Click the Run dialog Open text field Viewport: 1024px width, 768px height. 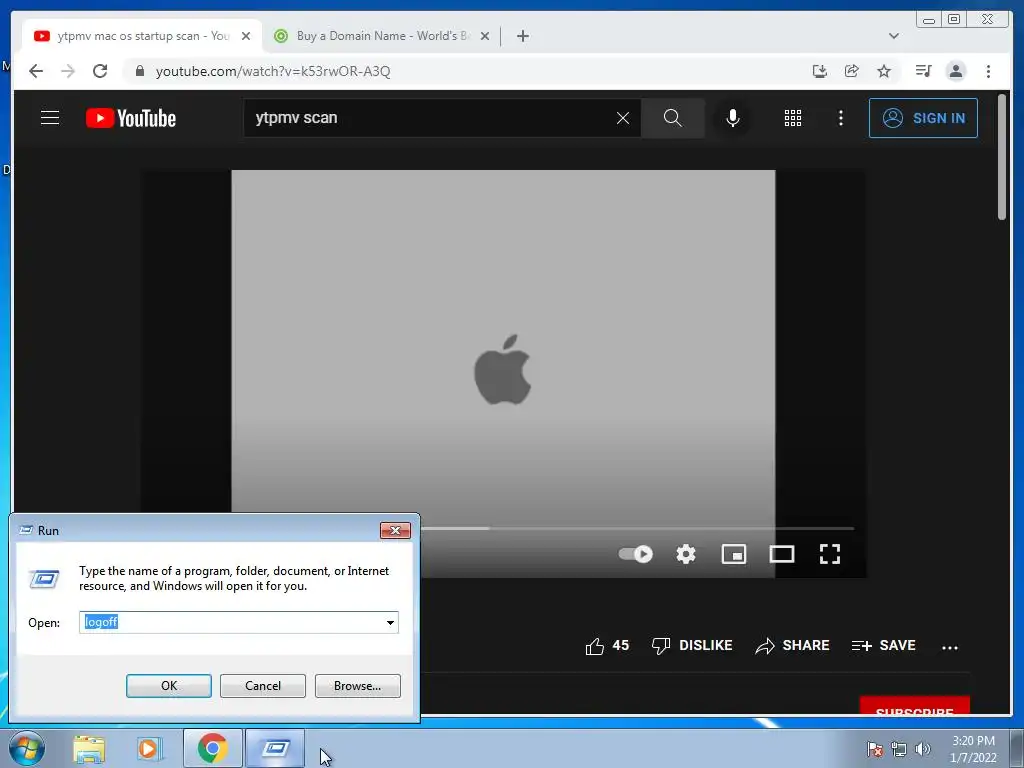232,622
